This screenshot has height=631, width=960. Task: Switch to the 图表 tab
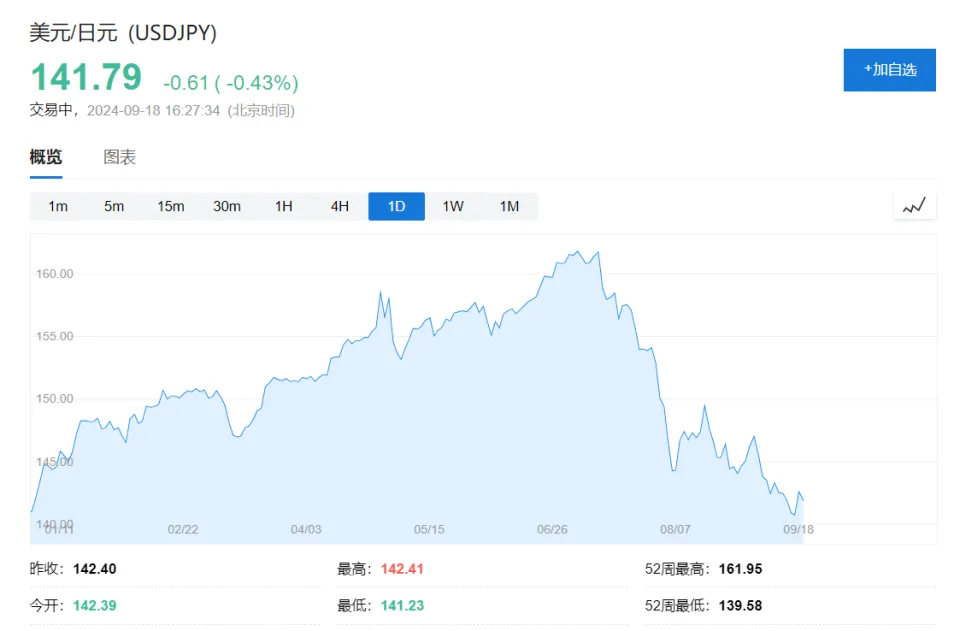(x=120, y=157)
